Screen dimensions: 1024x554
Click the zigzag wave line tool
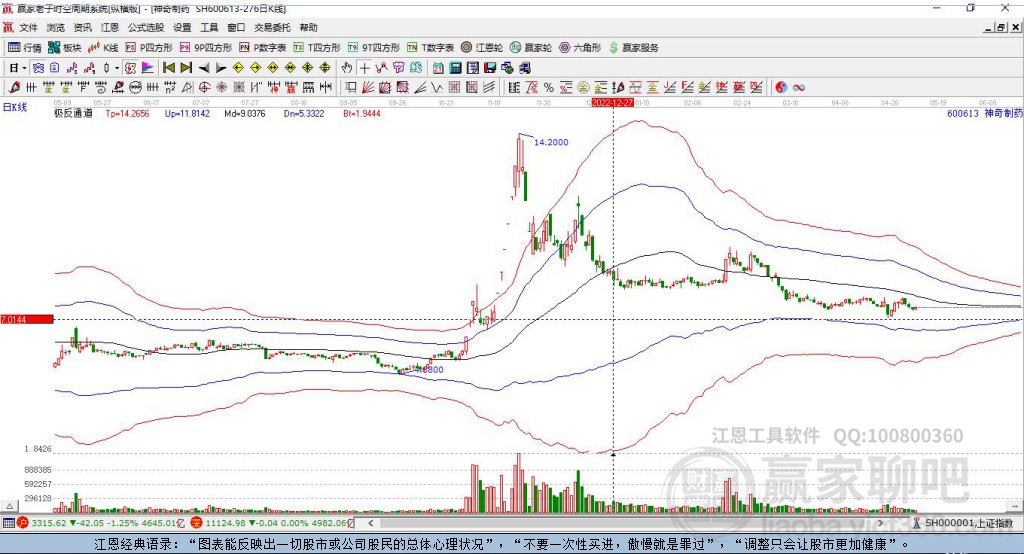click(x=437, y=88)
